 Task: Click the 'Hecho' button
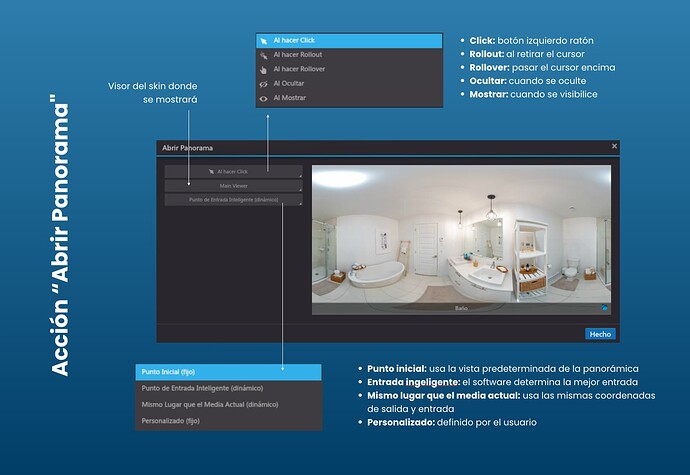click(x=600, y=334)
